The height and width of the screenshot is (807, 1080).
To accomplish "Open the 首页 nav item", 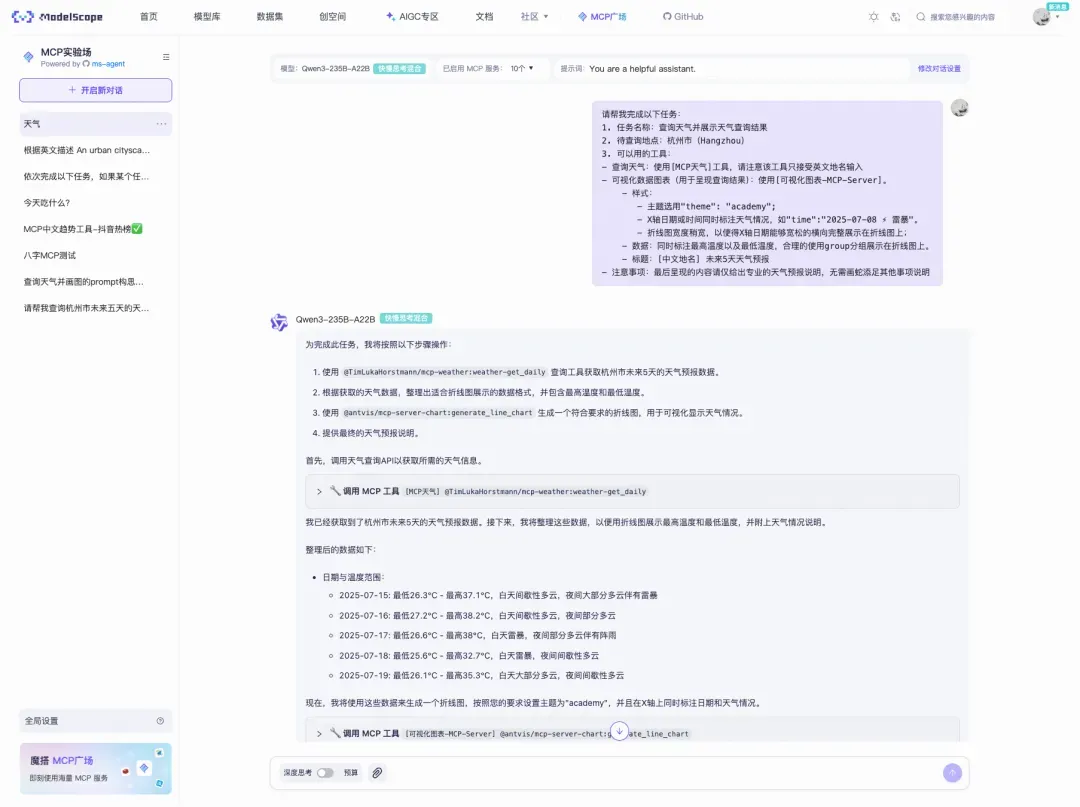I will point(149,17).
